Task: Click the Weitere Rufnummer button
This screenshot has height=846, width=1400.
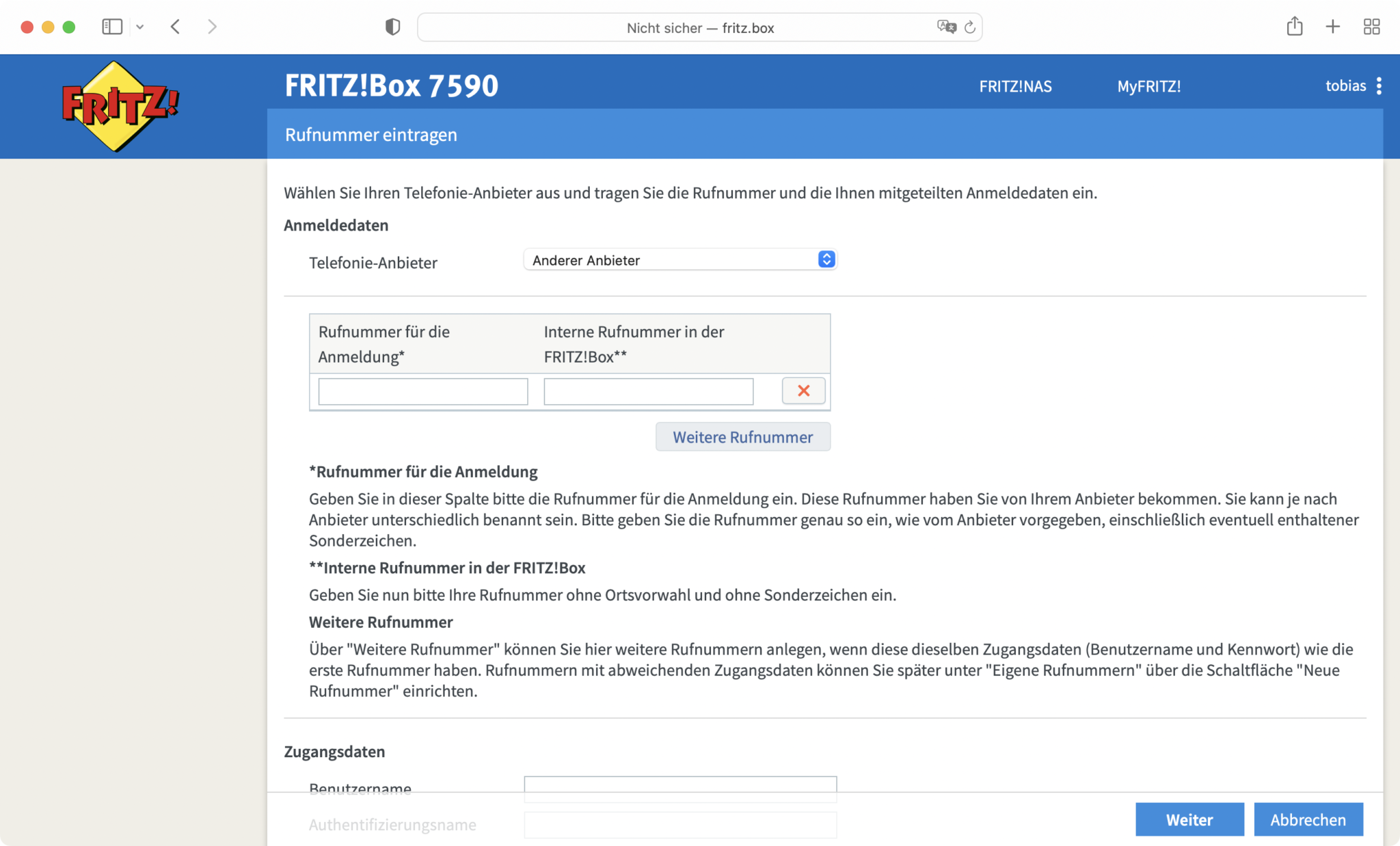Action: click(x=742, y=436)
